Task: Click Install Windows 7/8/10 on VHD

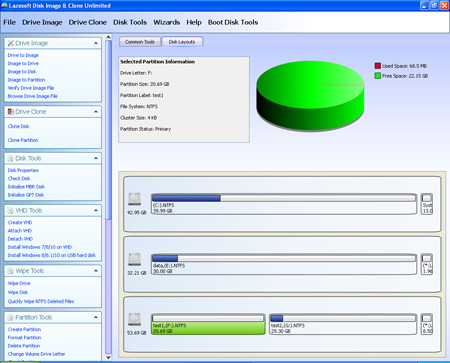Action: click(x=40, y=247)
